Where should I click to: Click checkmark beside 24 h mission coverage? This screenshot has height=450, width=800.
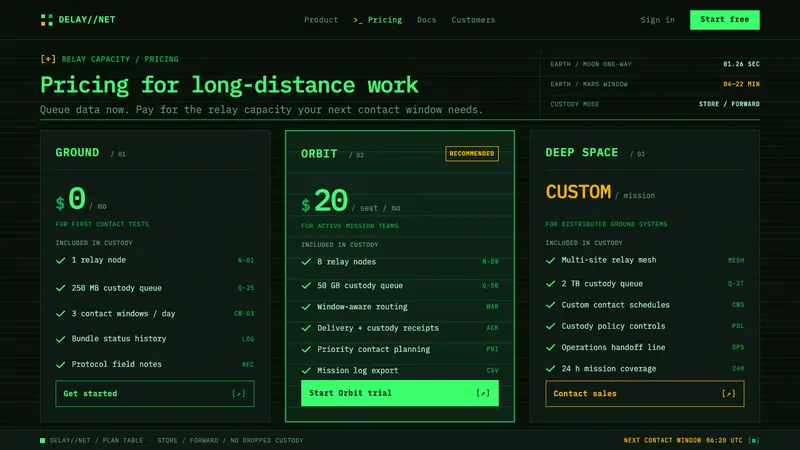(551, 368)
